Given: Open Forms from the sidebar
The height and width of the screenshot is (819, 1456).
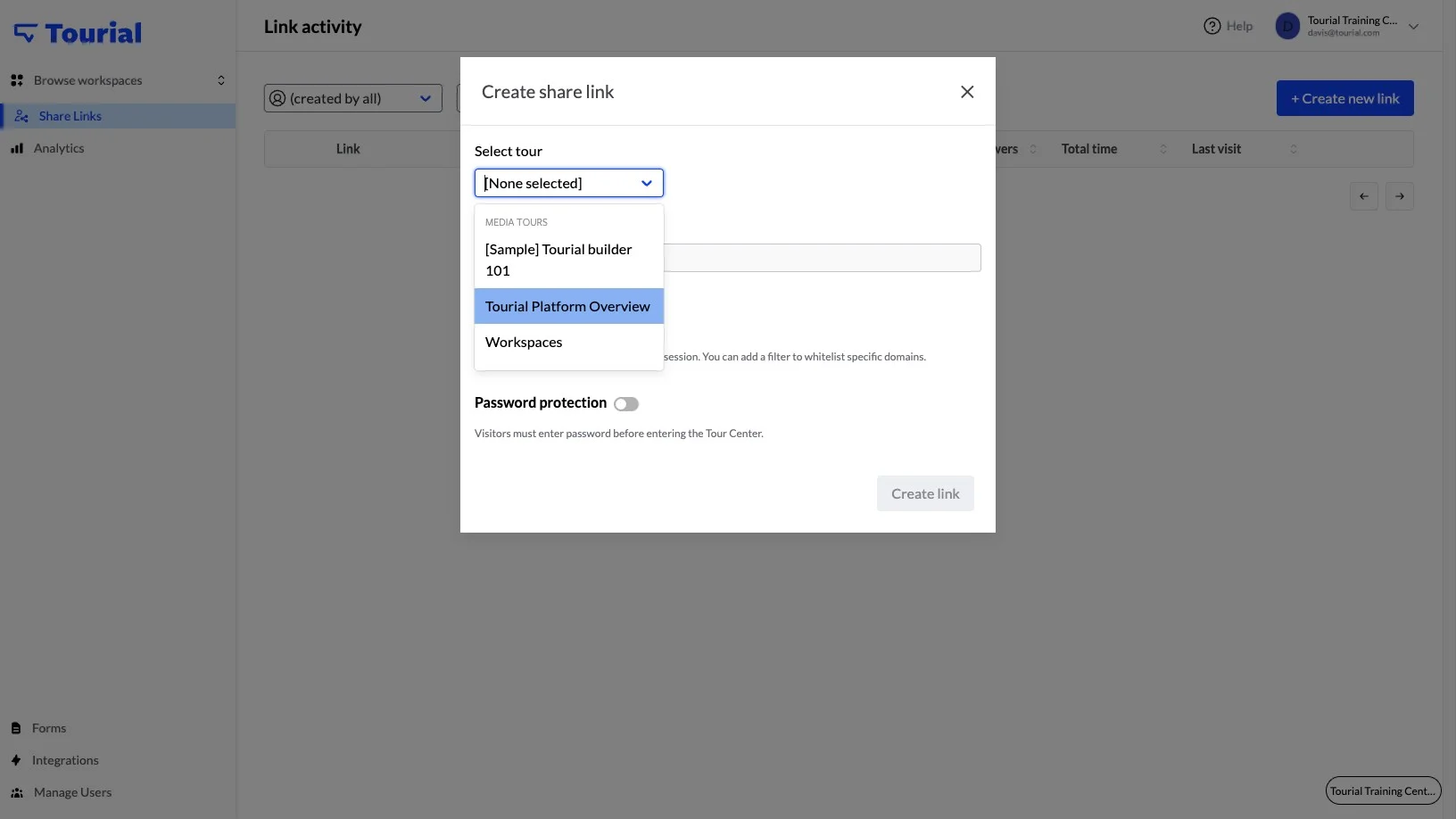Looking at the screenshot, I should [x=49, y=728].
